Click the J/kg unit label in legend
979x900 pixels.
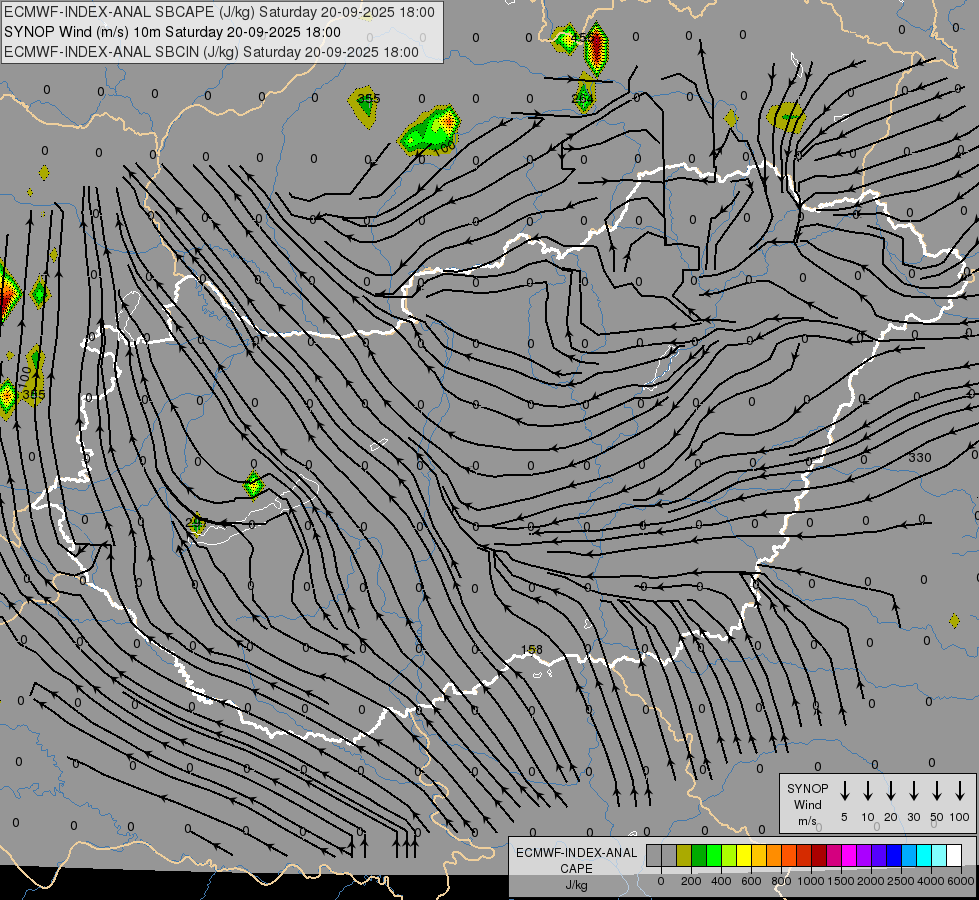click(576, 885)
